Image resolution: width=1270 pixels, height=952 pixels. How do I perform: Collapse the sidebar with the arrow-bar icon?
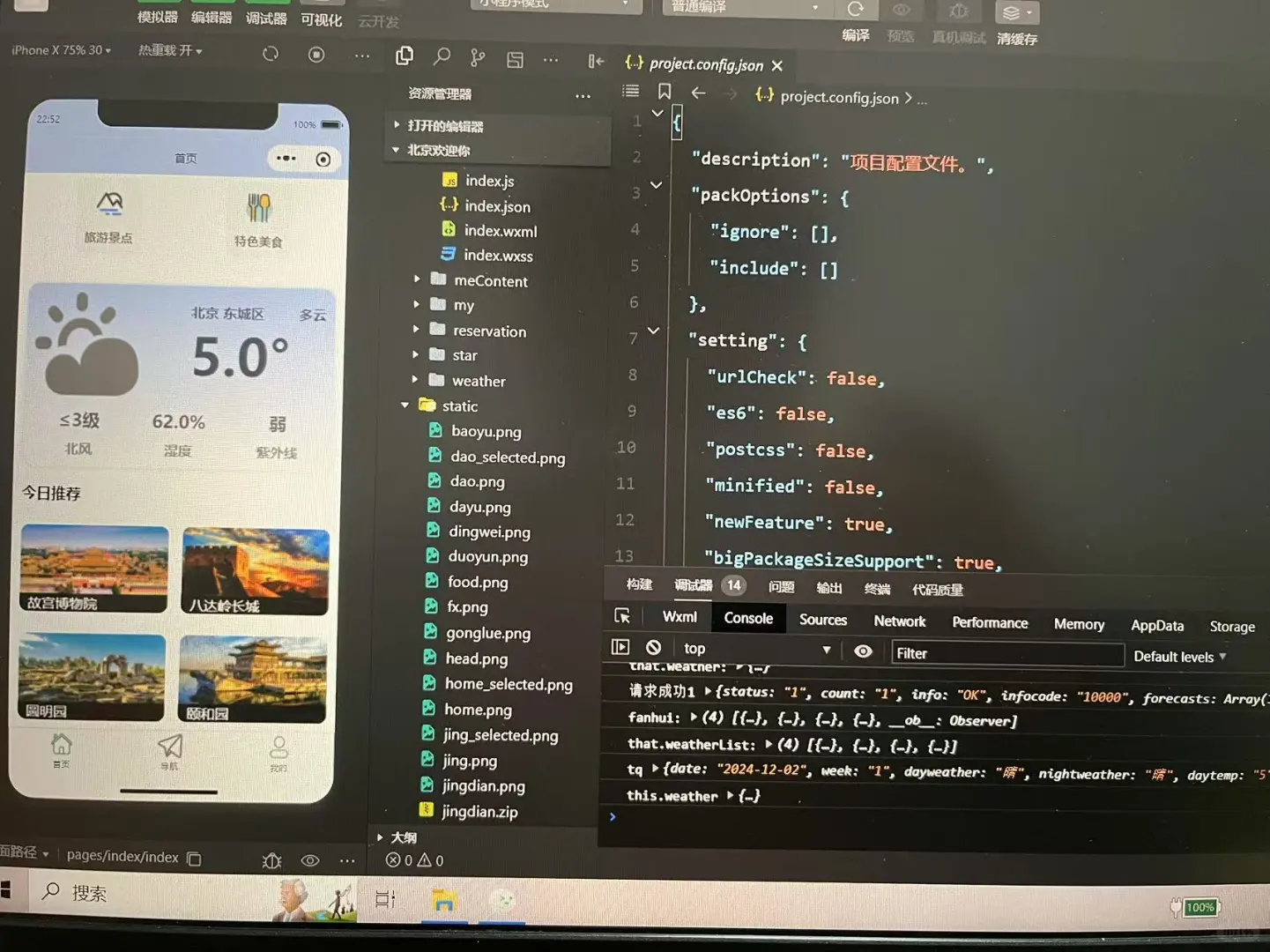point(596,61)
